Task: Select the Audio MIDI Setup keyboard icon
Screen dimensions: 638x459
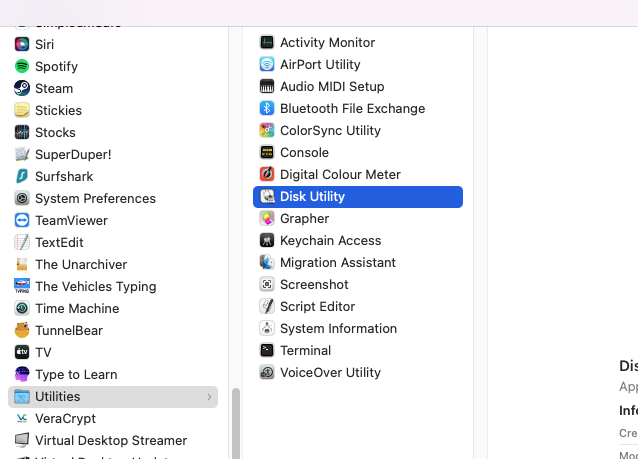Action: coord(267,86)
